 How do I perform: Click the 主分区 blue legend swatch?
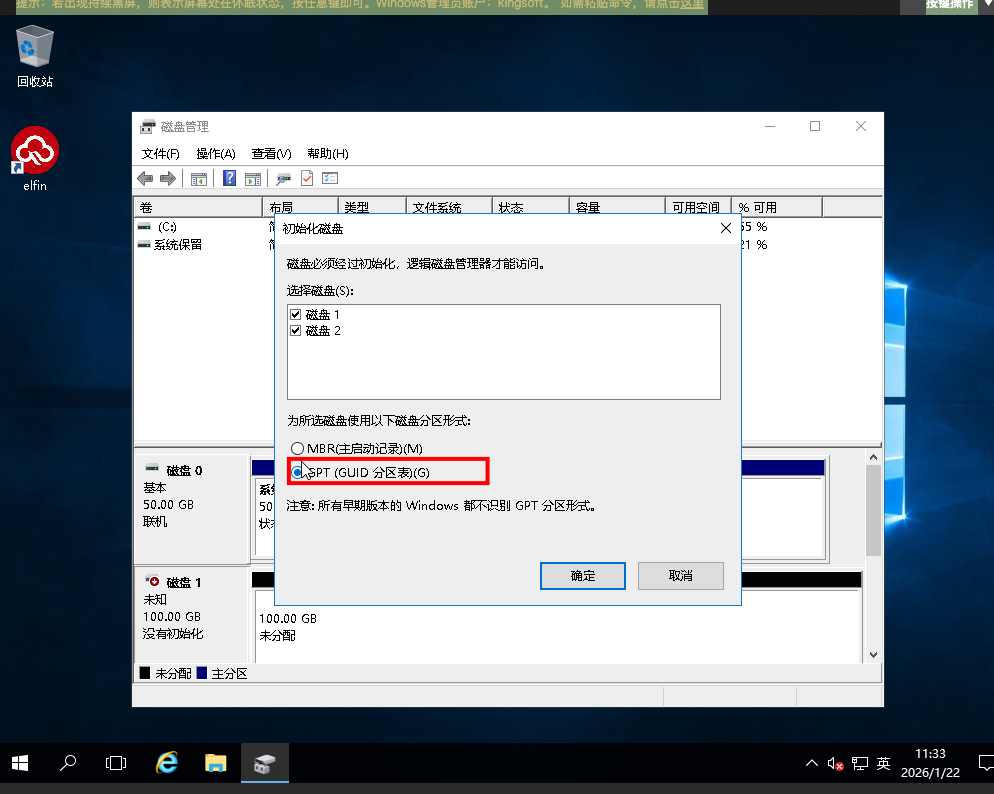pos(202,673)
